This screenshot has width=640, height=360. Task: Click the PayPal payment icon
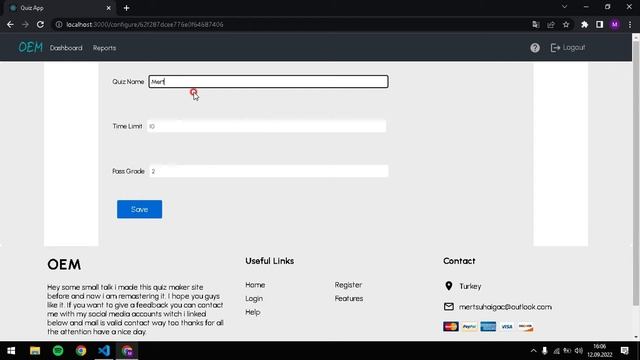(469, 327)
